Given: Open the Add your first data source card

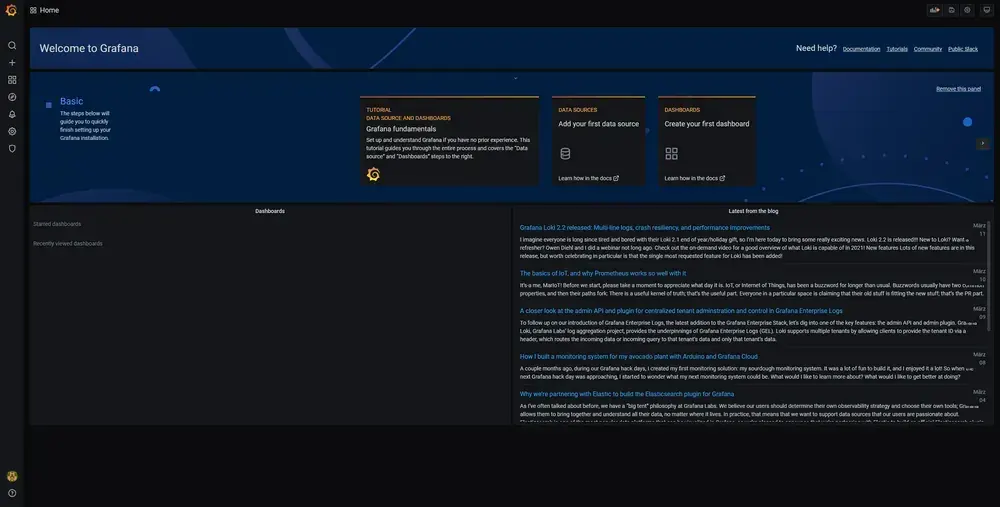Looking at the screenshot, I should 598,140.
